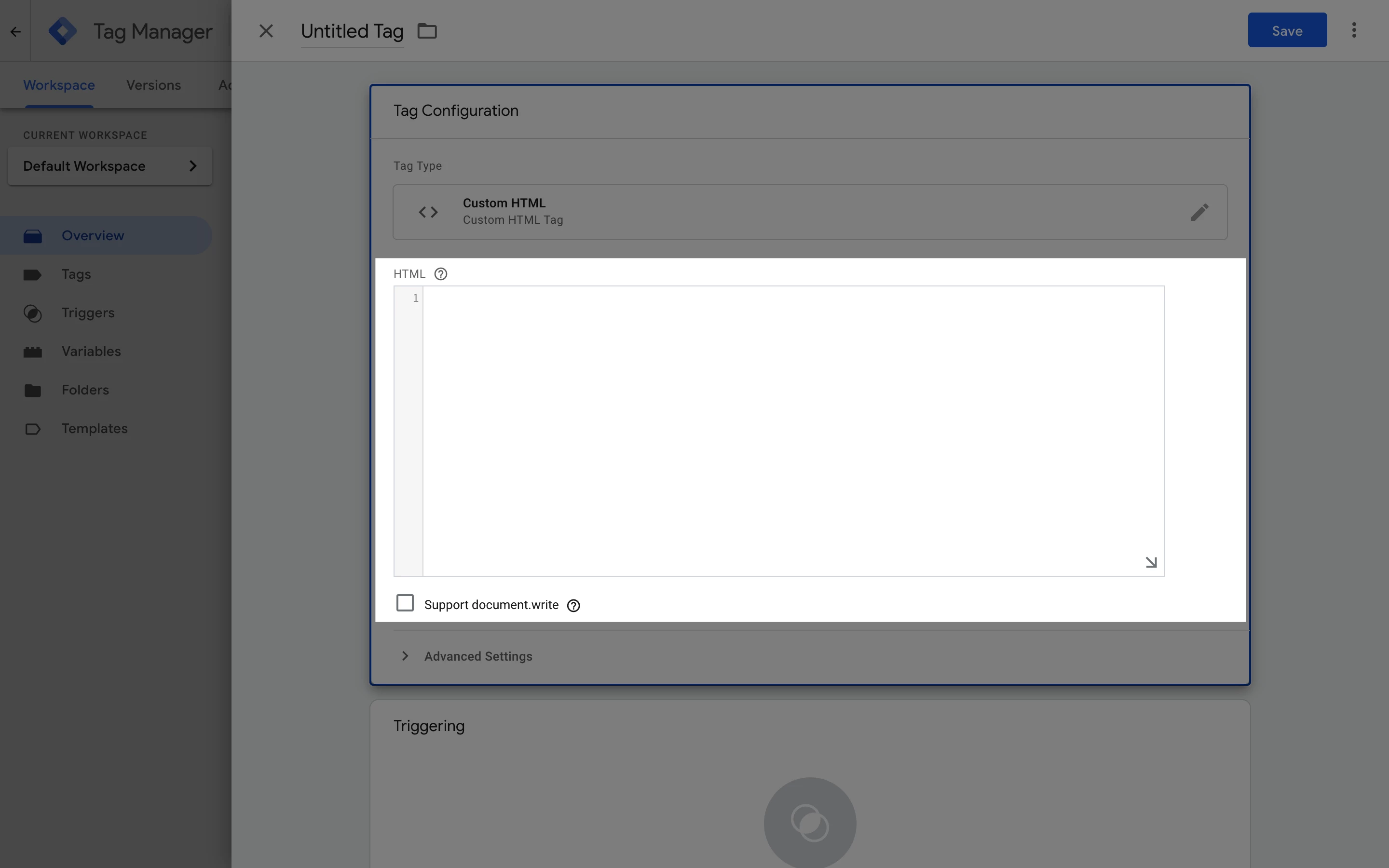The width and height of the screenshot is (1389, 868).
Task: Click the pencil icon to edit tag type
Action: pyautogui.click(x=1199, y=212)
